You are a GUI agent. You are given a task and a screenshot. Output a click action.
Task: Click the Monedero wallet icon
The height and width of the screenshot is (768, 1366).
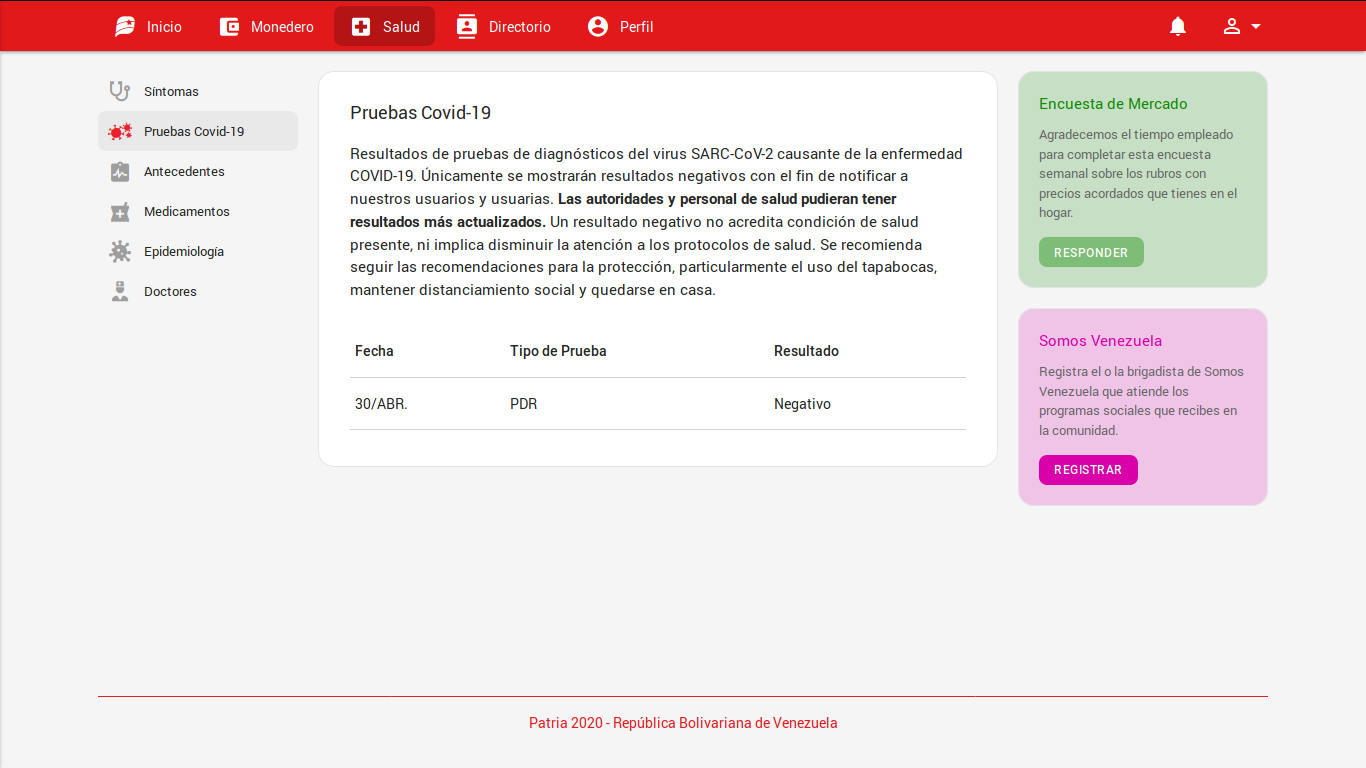[x=229, y=27]
